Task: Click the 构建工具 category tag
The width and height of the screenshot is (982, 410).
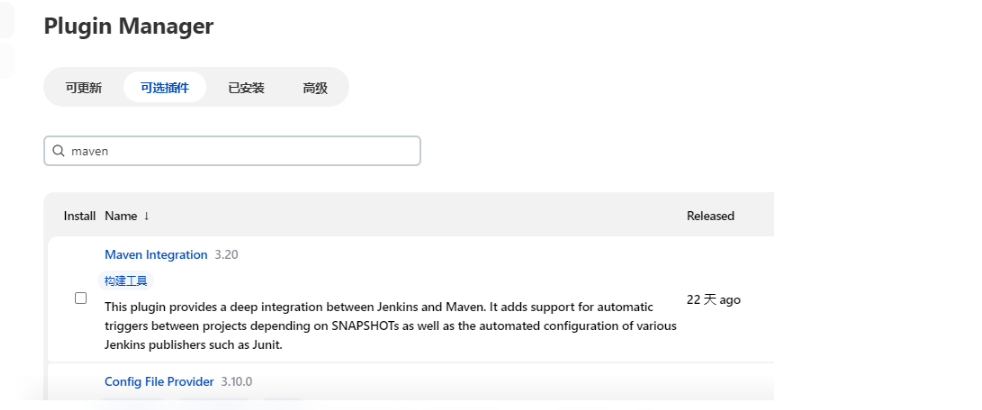Action: point(126,281)
